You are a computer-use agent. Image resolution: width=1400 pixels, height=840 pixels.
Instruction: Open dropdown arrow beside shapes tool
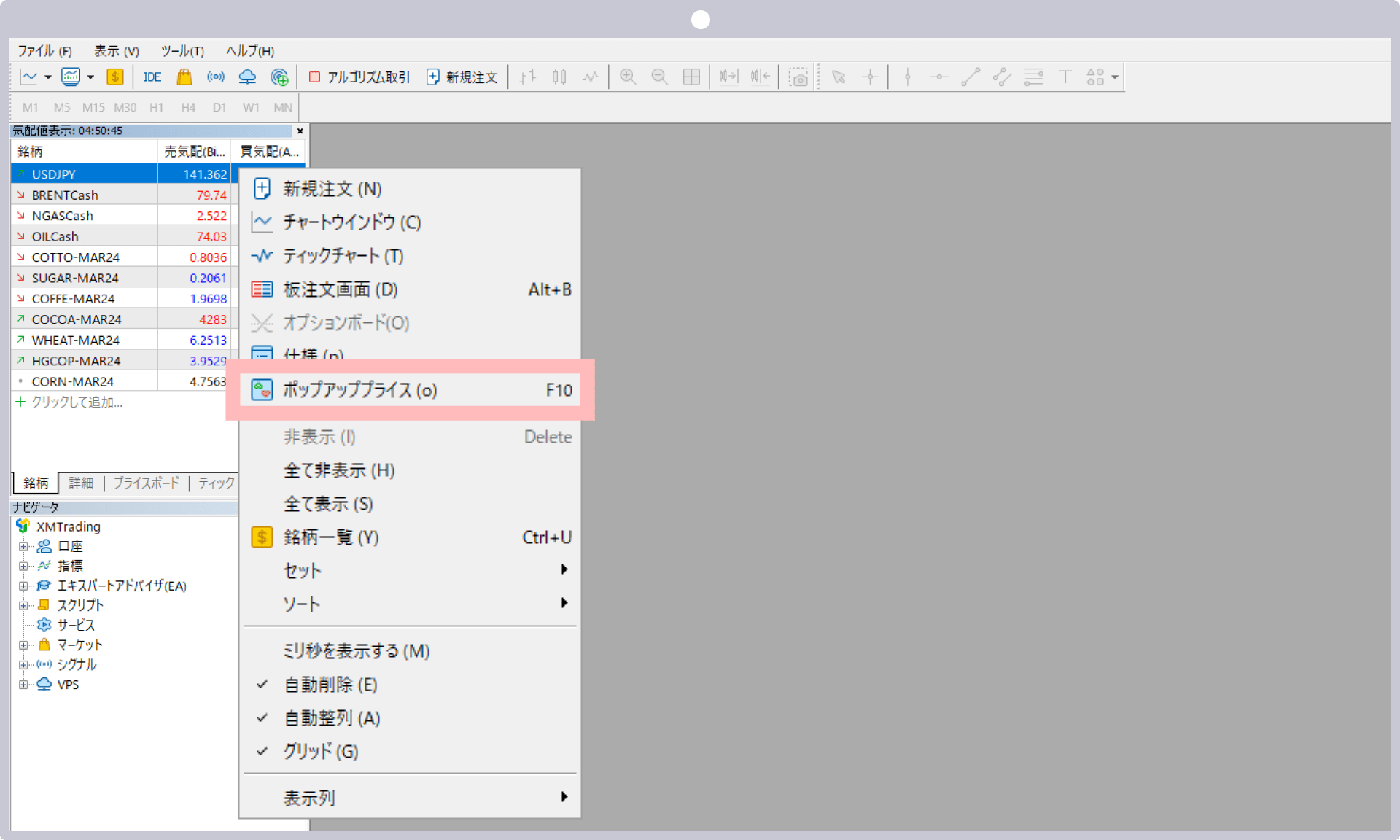1114,77
